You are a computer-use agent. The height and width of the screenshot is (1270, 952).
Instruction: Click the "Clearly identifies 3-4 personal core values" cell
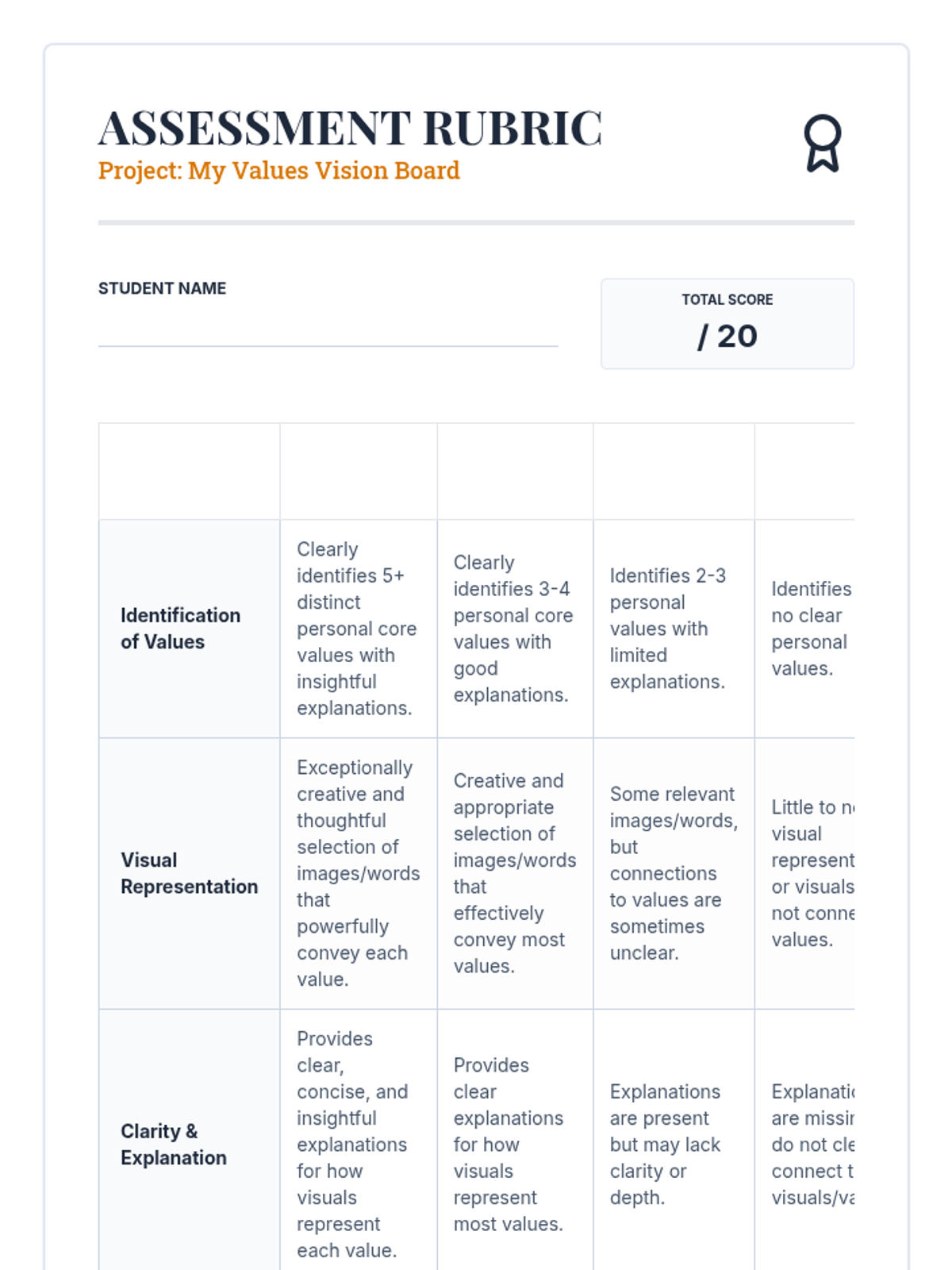click(512, 629)
